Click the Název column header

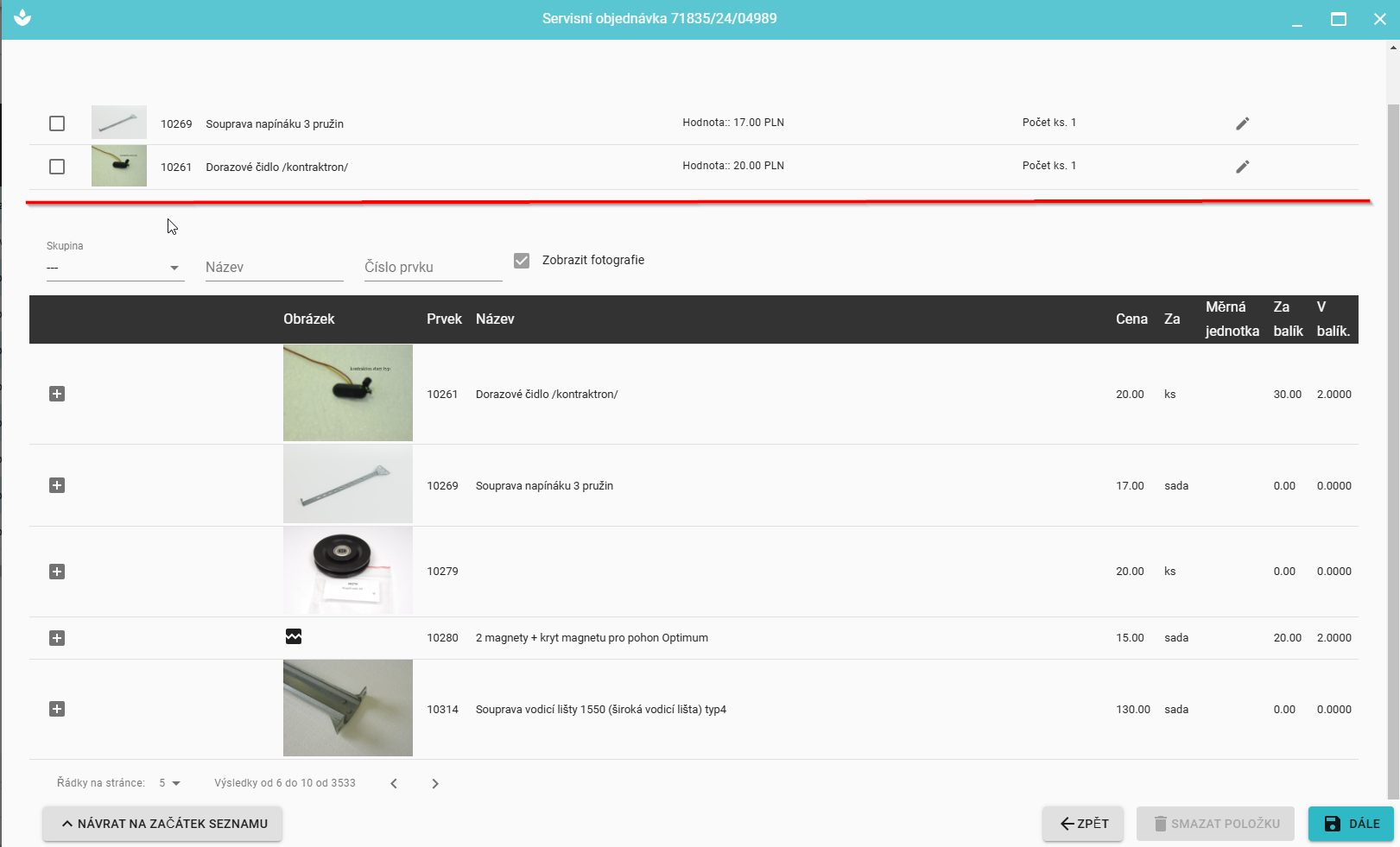(495, 319)
